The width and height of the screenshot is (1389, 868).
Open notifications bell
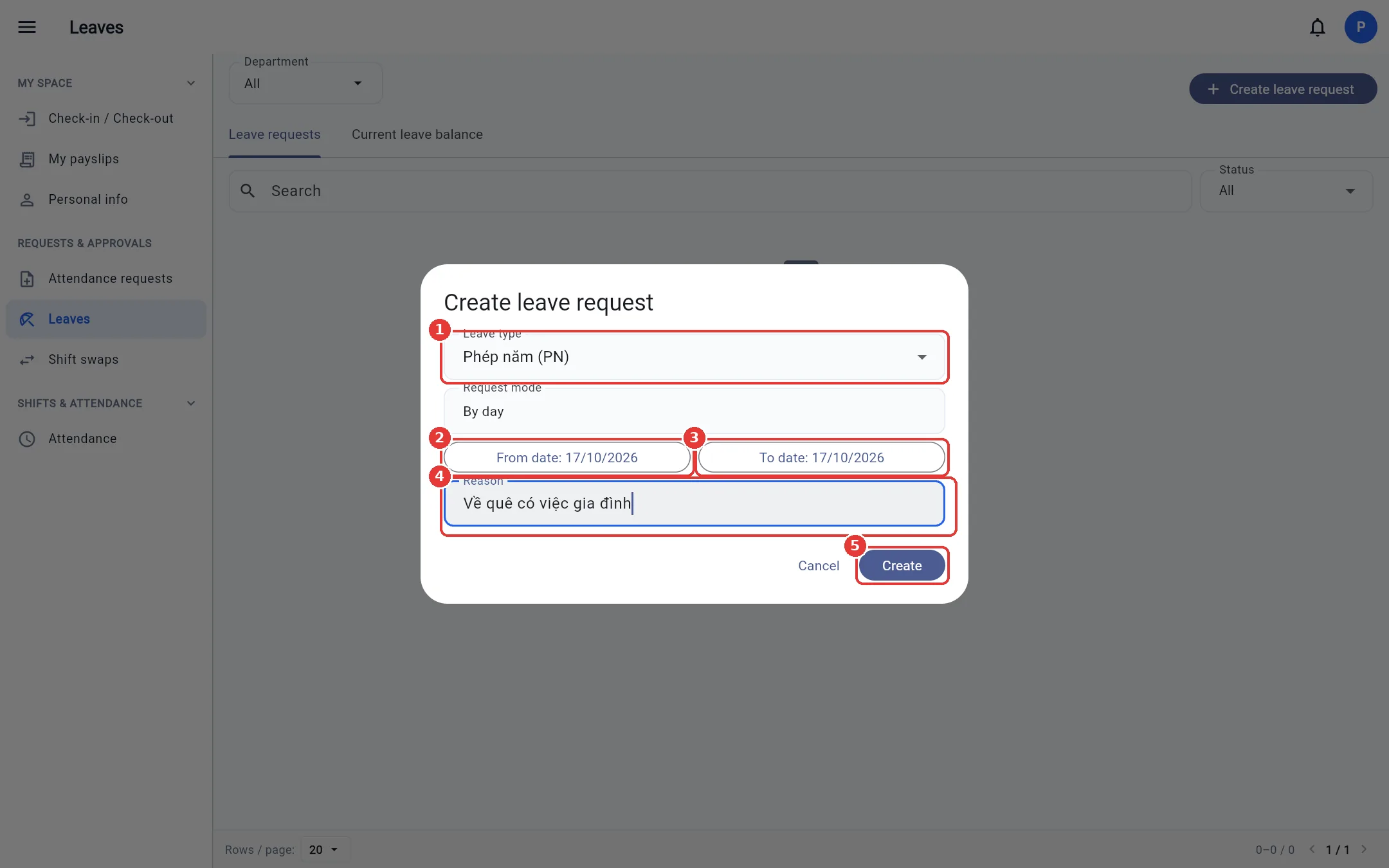[x=1317, y=27]
